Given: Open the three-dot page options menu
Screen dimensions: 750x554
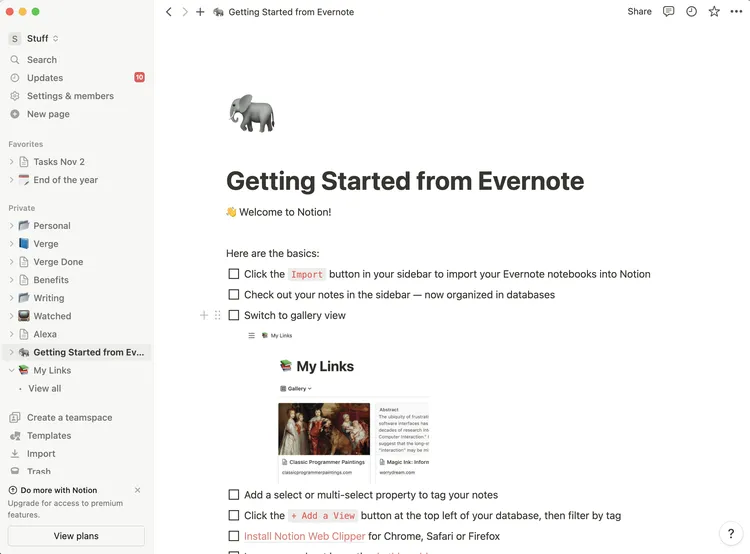Looking at the screenshot, I should 736,12.
